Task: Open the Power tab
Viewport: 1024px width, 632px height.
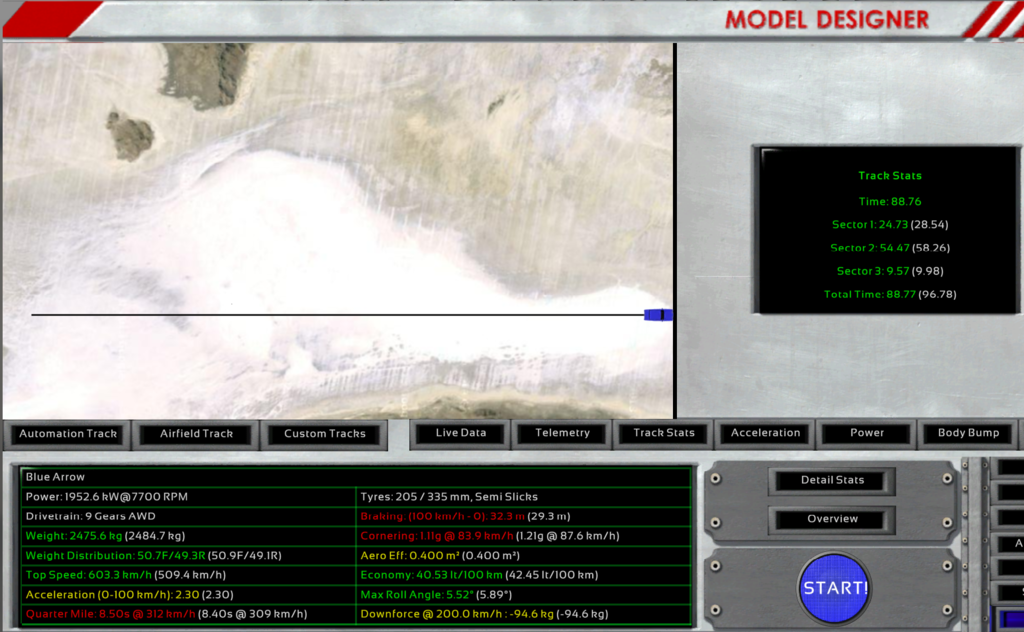Action: point(867,433)
